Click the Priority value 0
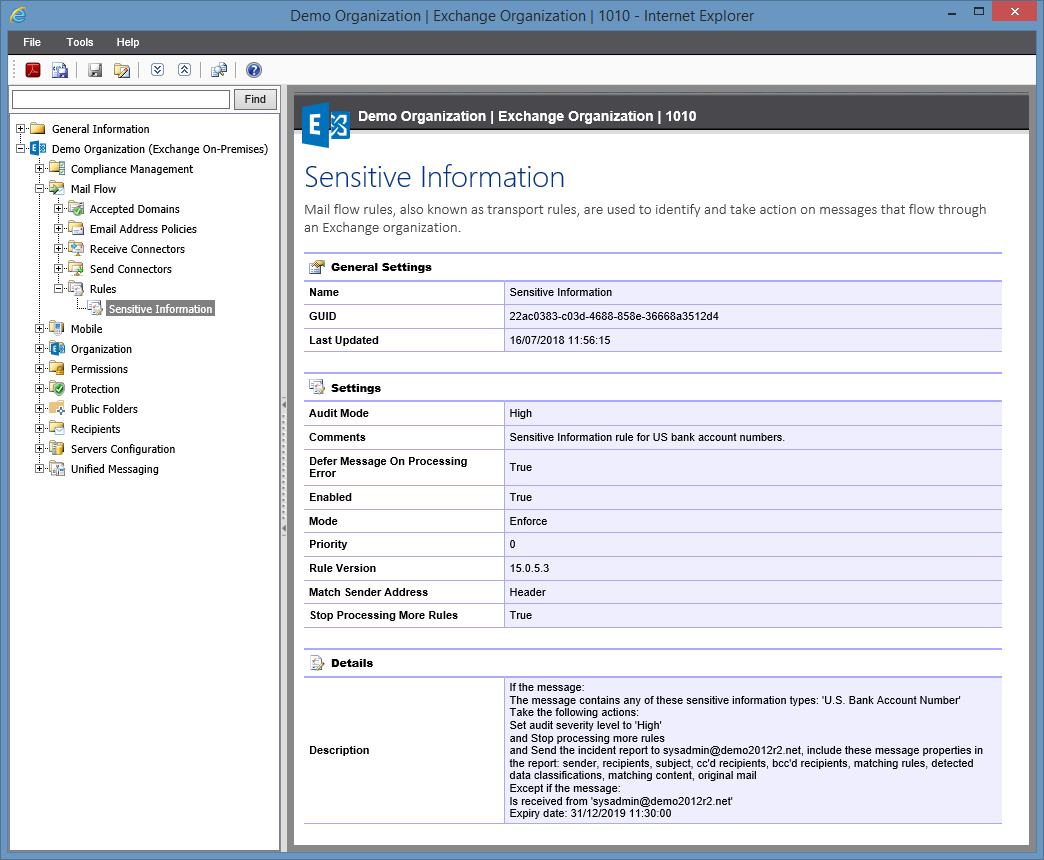 tap(512, 544)
